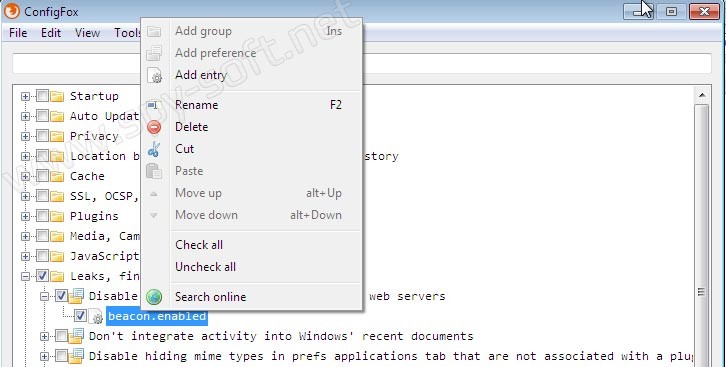Open the Edit menu
The width and height of the screenshot is (726, 367).
pyautogui.click(x=51, y=33)
